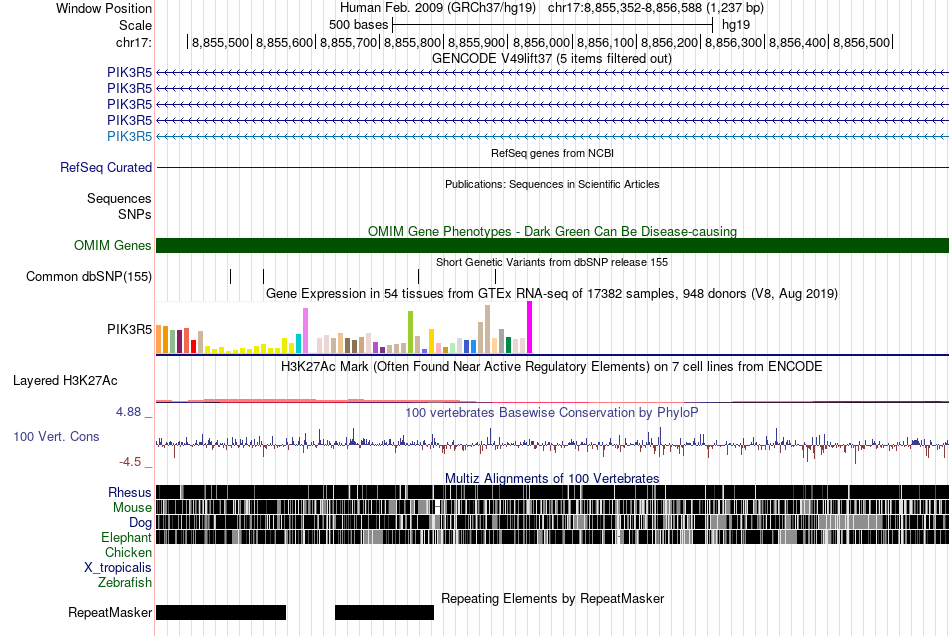950x636 pixels.
Task: Click the 8,856,300 coordinate on the ruler
Action: tap(733, 42)
